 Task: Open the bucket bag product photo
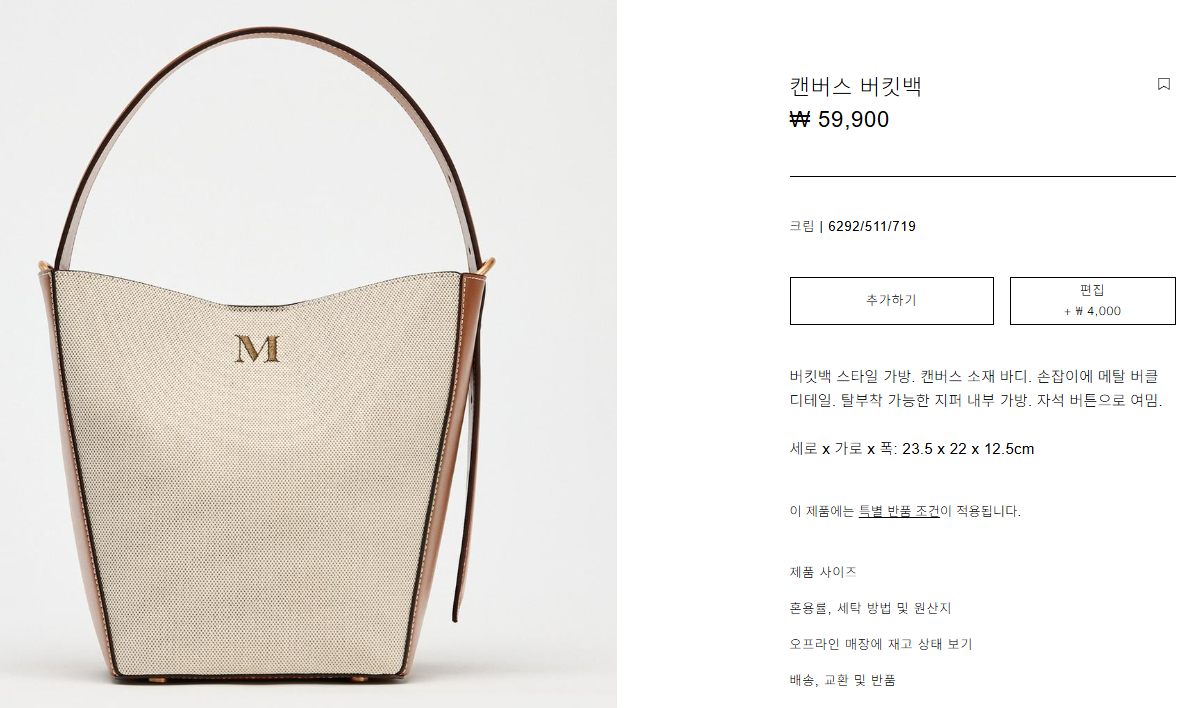coord(308,354)
